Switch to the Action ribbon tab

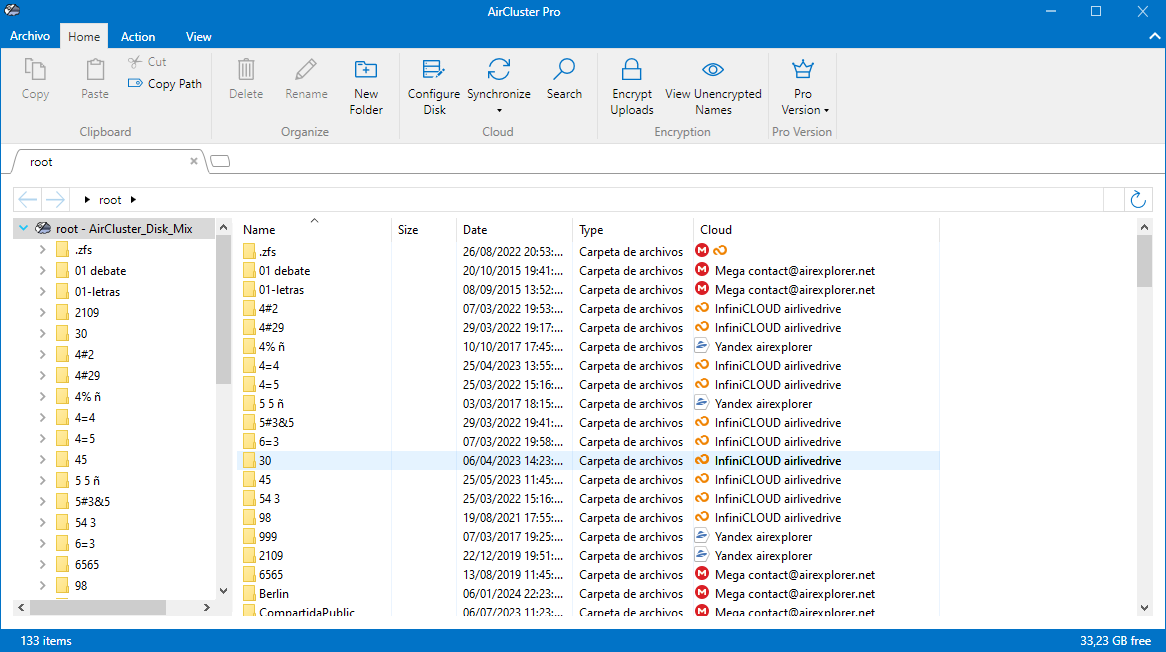pos(138,37)
